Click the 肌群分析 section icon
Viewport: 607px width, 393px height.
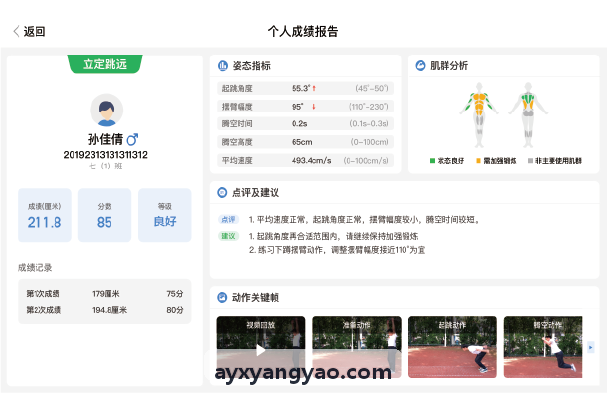(420, 66)
